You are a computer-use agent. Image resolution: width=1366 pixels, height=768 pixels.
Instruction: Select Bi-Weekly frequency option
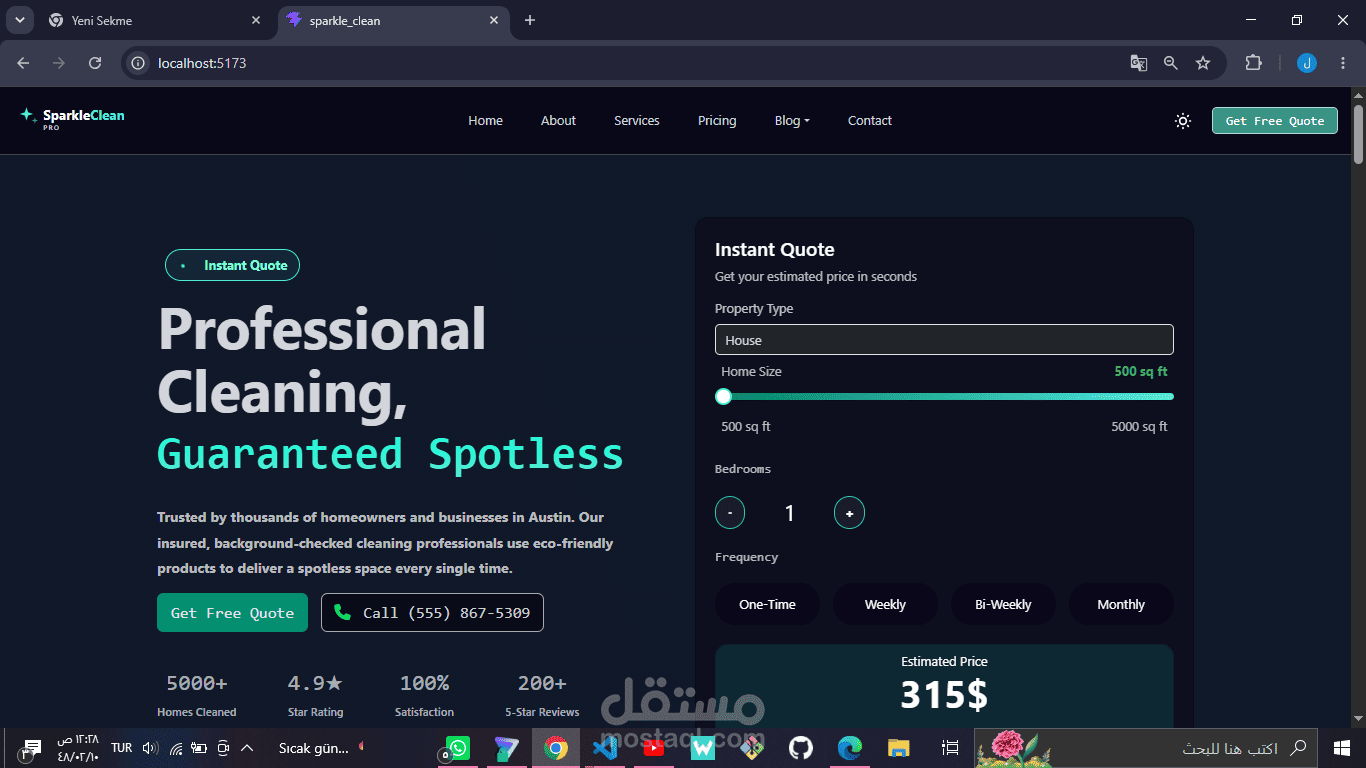click(1003, 604)
